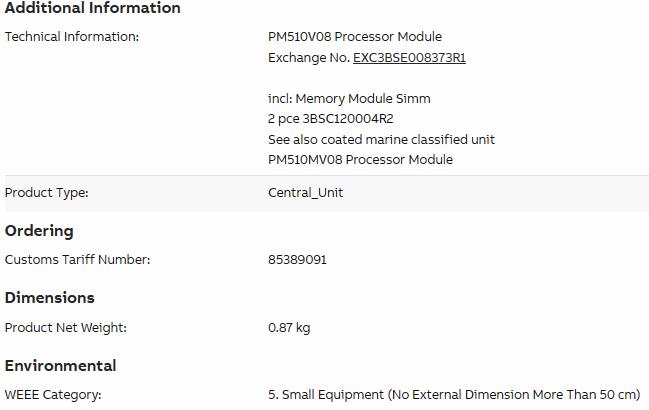Open the EXC3BSE008373R1 exchange number link
The image size is (649, 410).
pos(409,58)
